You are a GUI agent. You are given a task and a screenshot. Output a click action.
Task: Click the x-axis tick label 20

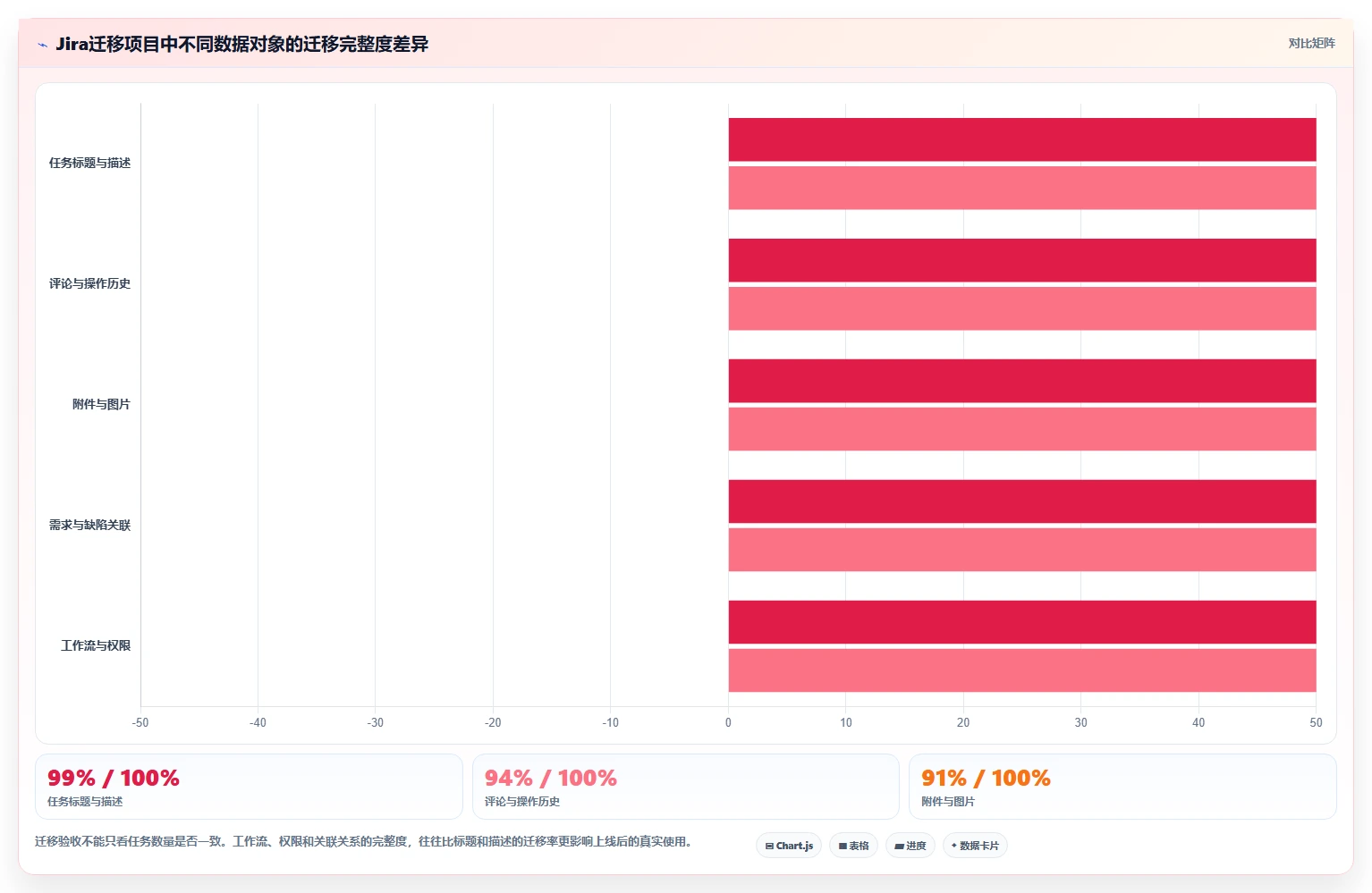(x=963, y=722)
